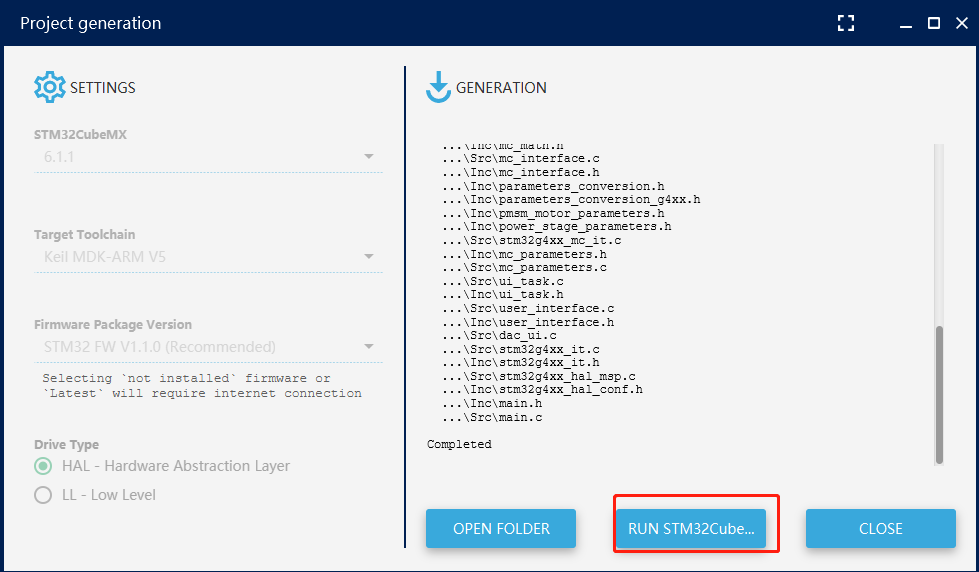979x572 pixels.
Task: Select HAL - Hardware Abstraction Layer radio
Action: (43, 466)
